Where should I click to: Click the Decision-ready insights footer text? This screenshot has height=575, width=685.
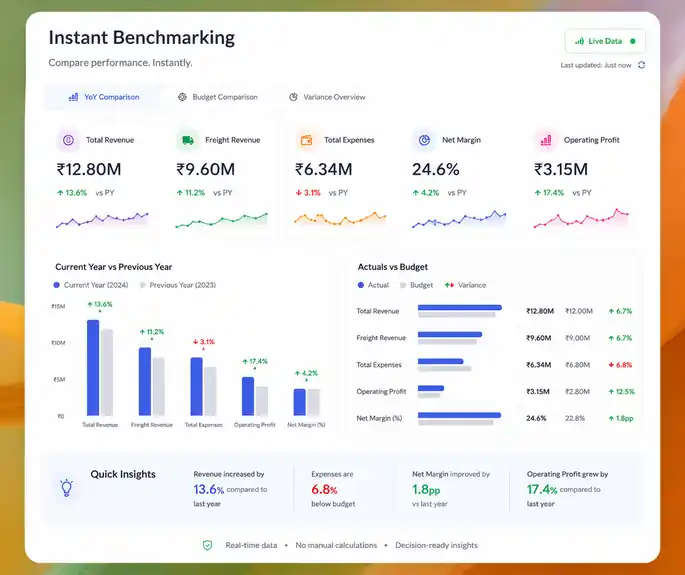click(436, 545)
